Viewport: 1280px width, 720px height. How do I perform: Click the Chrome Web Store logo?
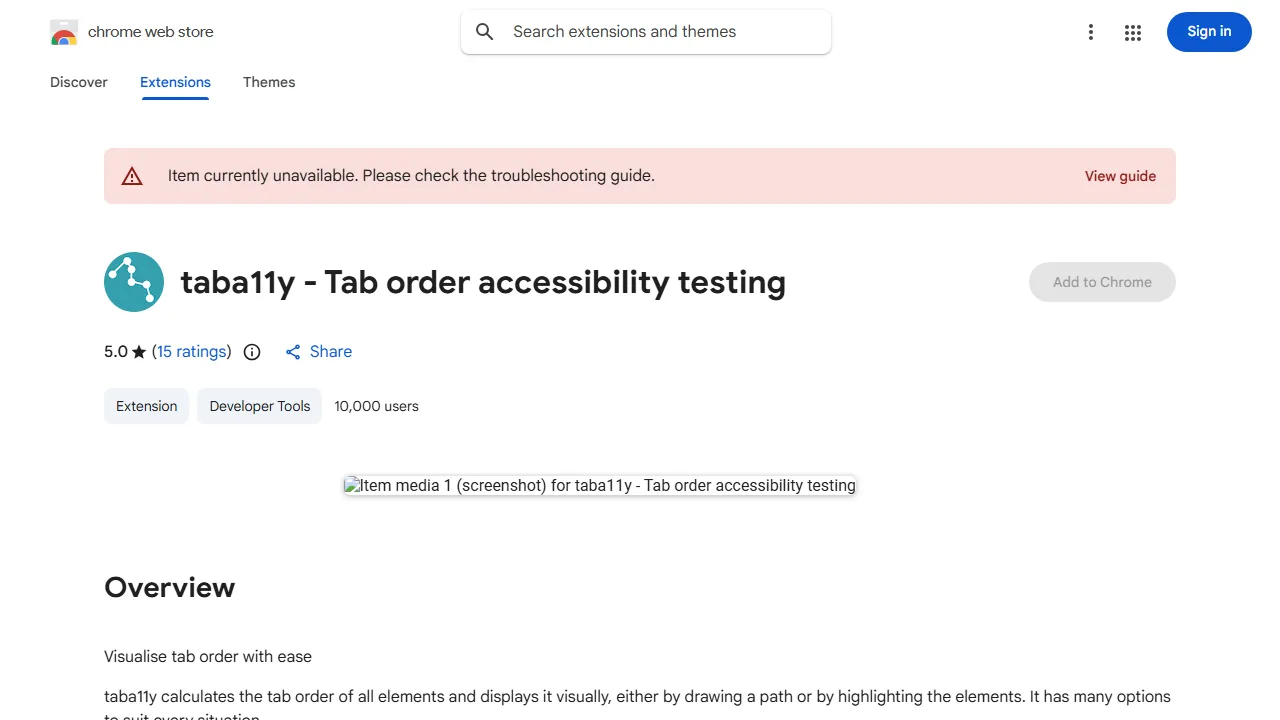pos(64,31)
